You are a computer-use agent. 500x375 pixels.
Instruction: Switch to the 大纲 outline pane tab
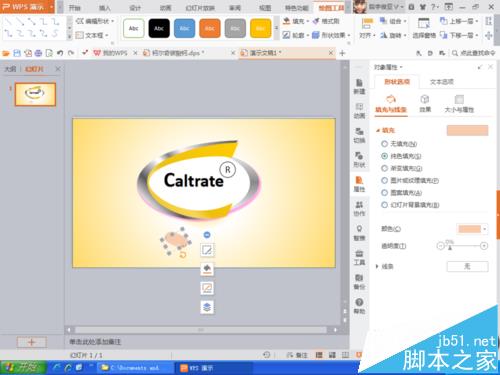[10, 69]
